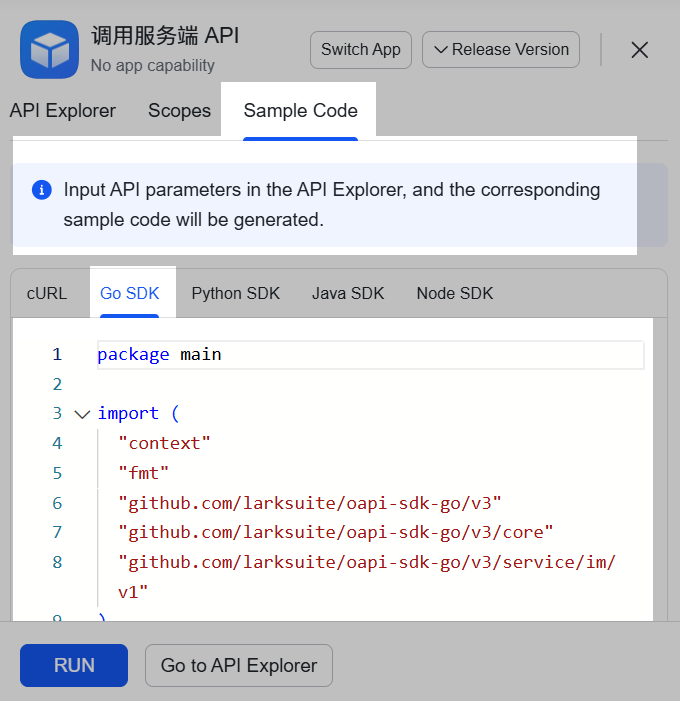Click the Switch App button

tap(361, 50)
